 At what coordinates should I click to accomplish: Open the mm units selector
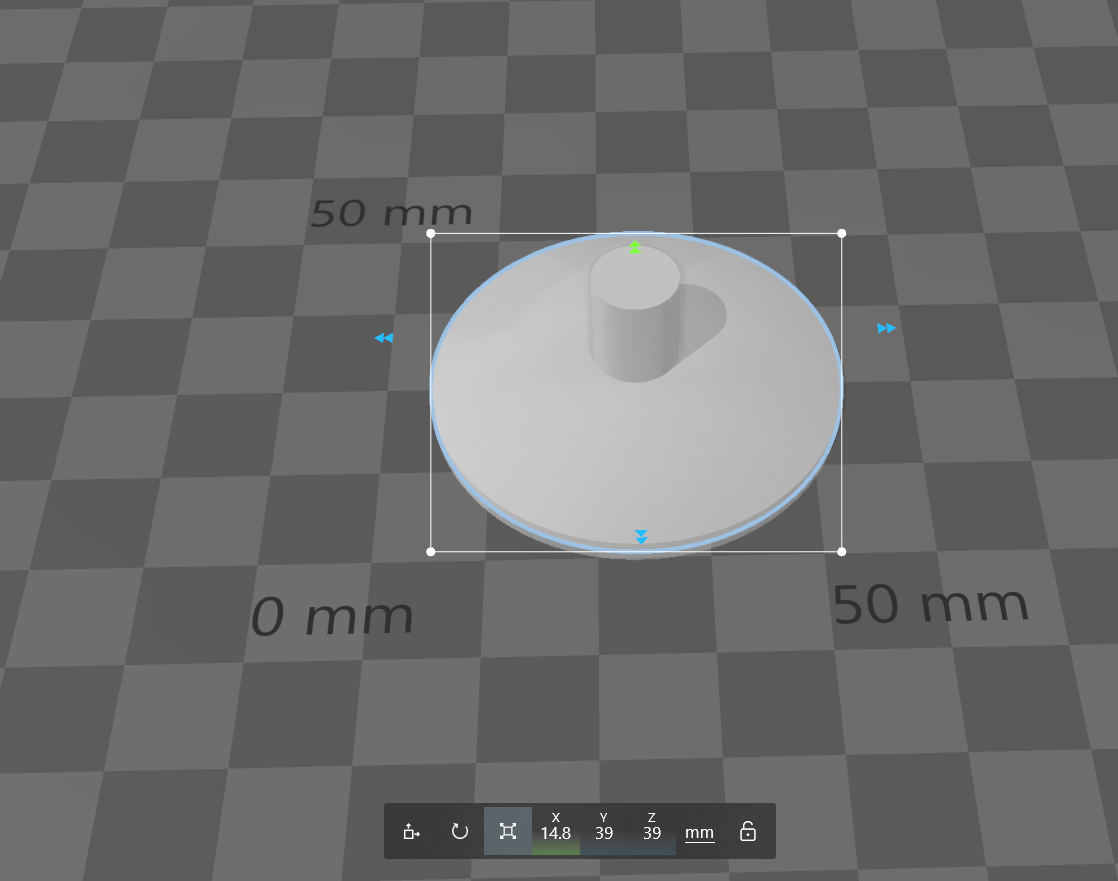click(x=699, y=833)
